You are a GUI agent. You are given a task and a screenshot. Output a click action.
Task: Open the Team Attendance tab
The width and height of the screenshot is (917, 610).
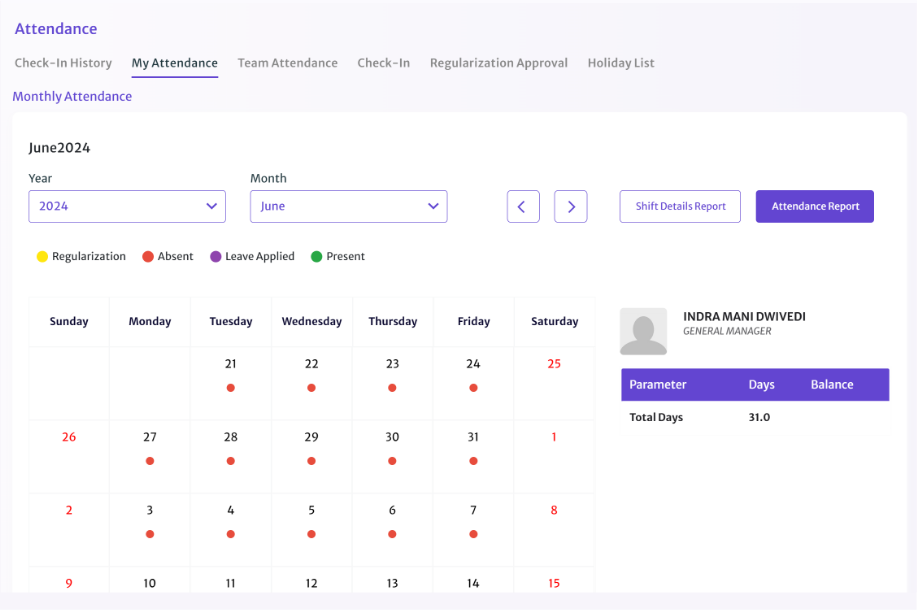coord(287,63)
